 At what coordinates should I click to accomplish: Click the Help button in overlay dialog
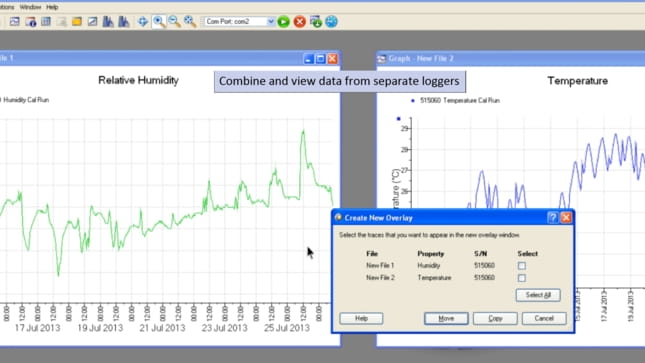[x=361, y=318]
